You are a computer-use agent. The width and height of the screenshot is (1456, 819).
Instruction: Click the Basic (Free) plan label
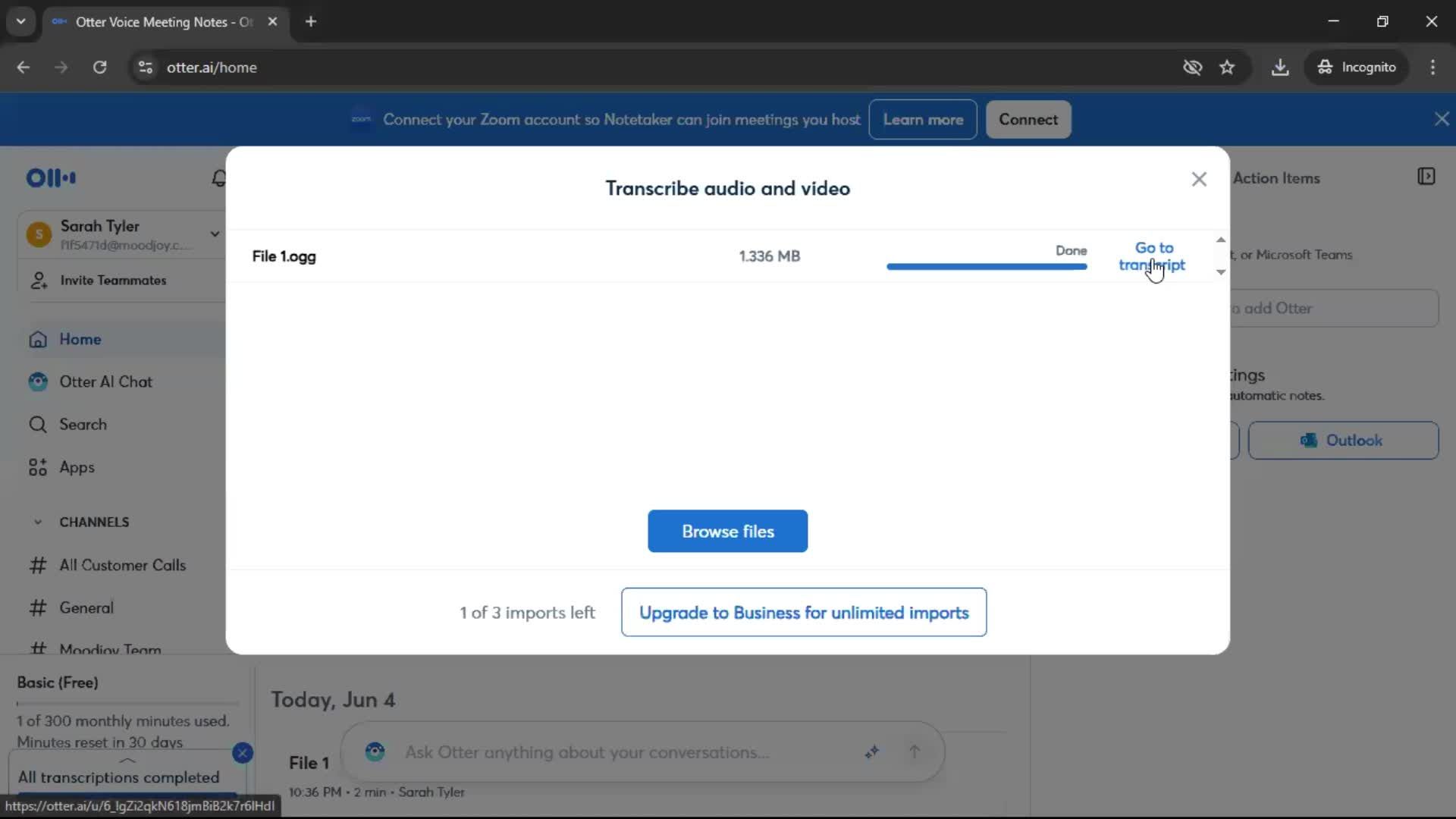(x=58, y=682)
